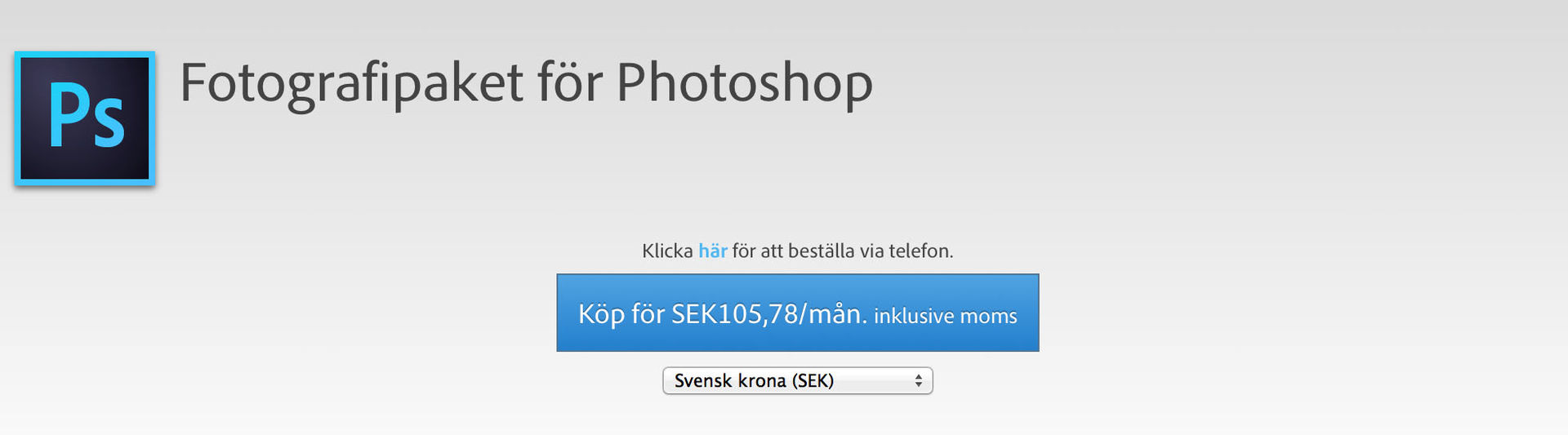Open the 'här' phone order link

pyautogui.click(x=712, y=251)
